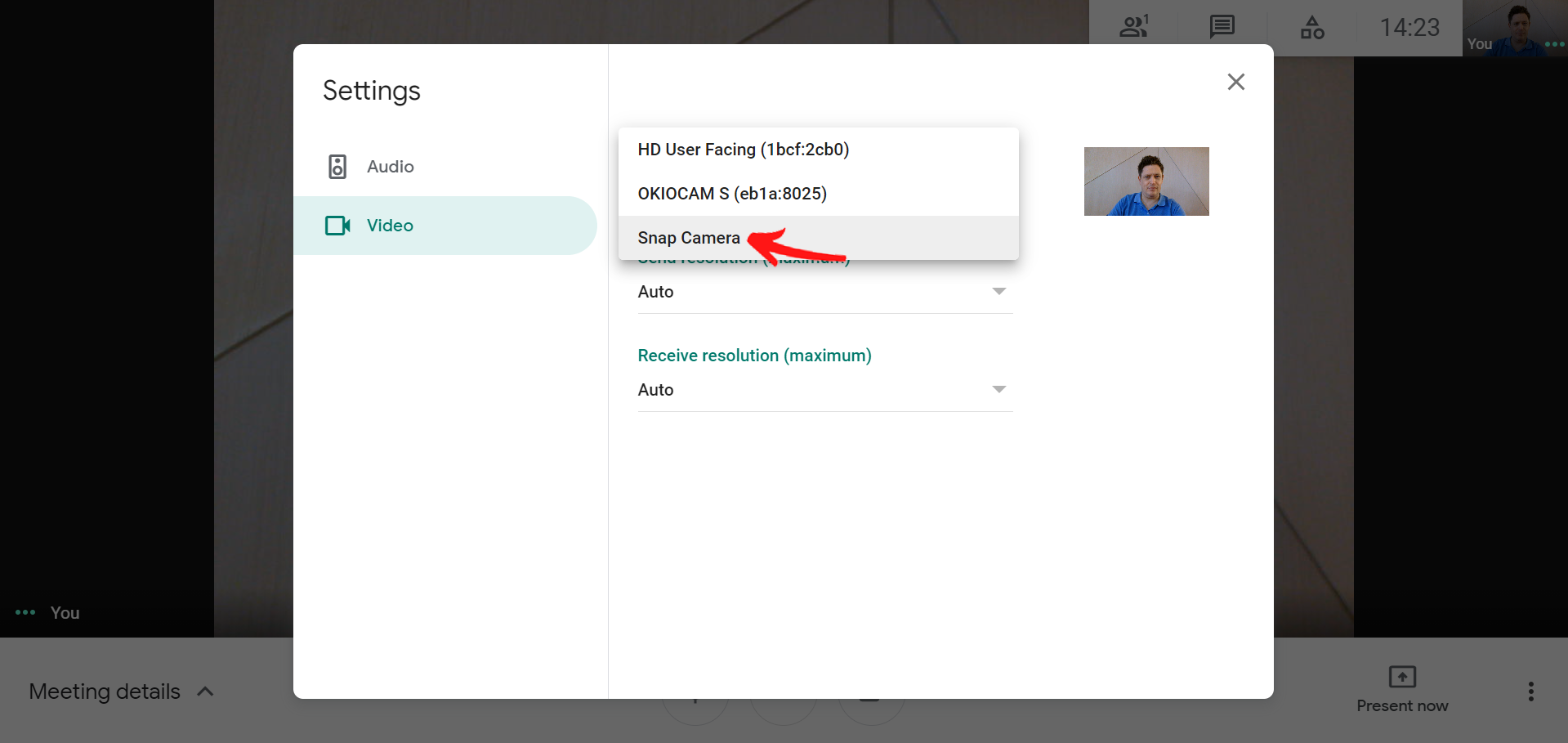
Task: Click the Present now screen-share icon
Action: (1402, 677)
